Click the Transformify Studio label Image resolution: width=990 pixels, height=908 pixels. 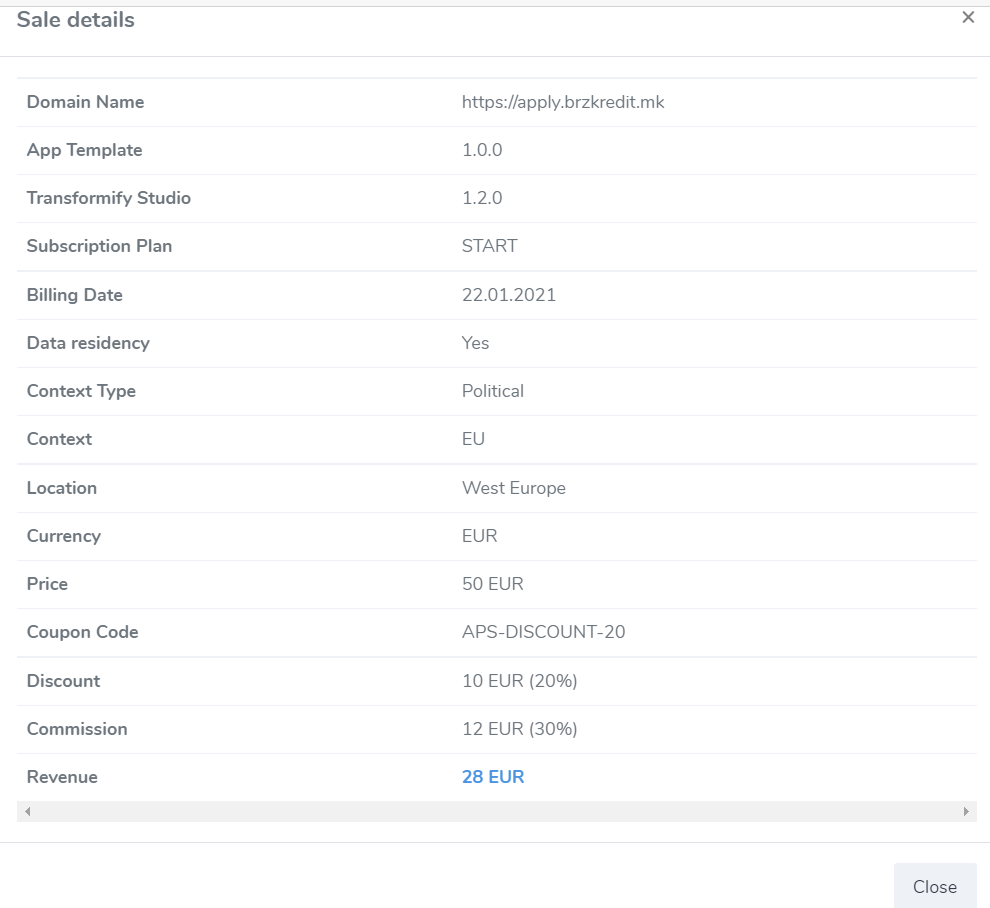coord(109,198)
